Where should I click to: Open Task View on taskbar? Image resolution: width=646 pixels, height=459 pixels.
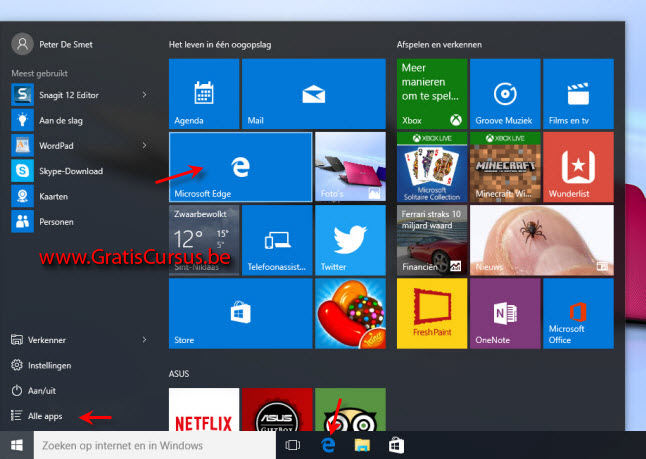click(x=293, y=445)
